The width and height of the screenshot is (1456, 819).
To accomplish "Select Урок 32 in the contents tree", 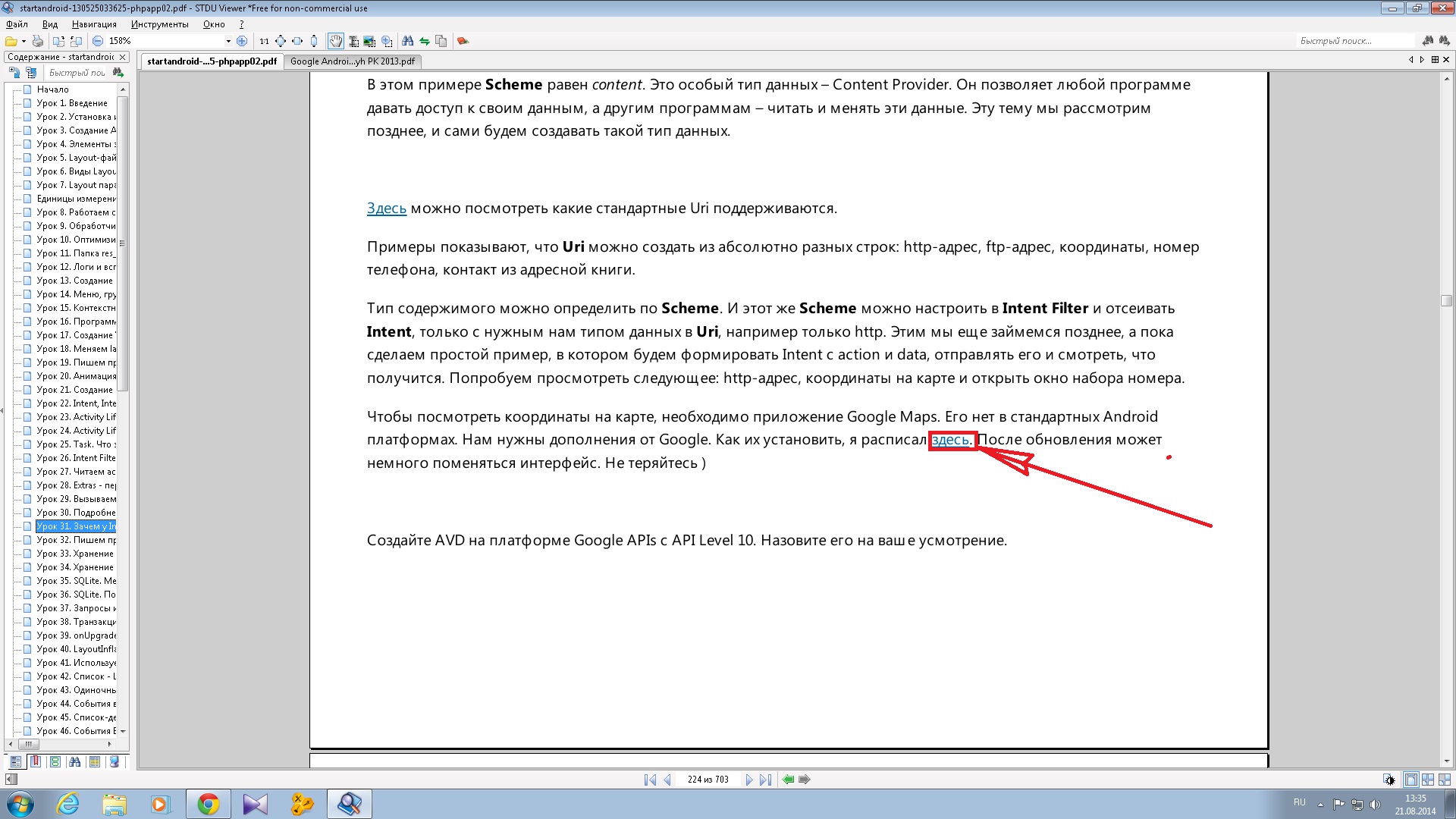I will (x=76, y=540).
